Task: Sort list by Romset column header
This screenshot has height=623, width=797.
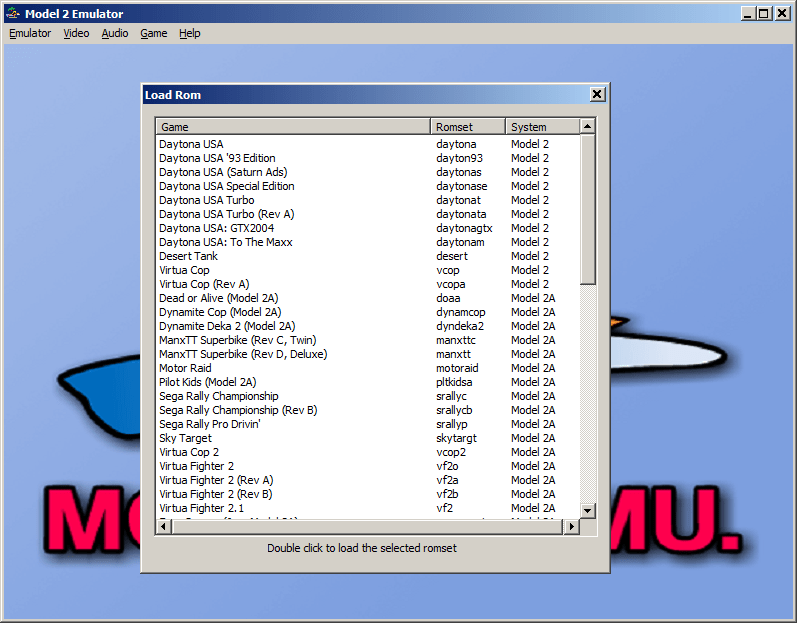Action: pyautogui.click(x=468, y=127)
